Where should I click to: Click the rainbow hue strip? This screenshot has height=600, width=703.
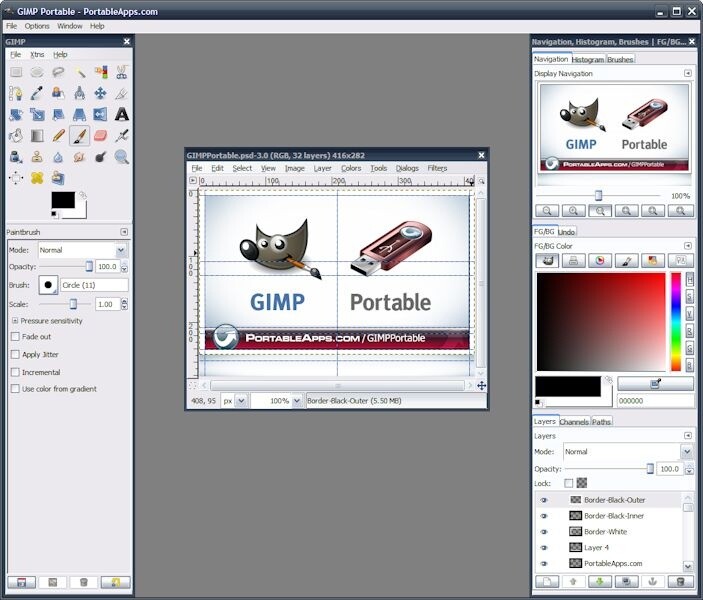click(x=676, y=322)
